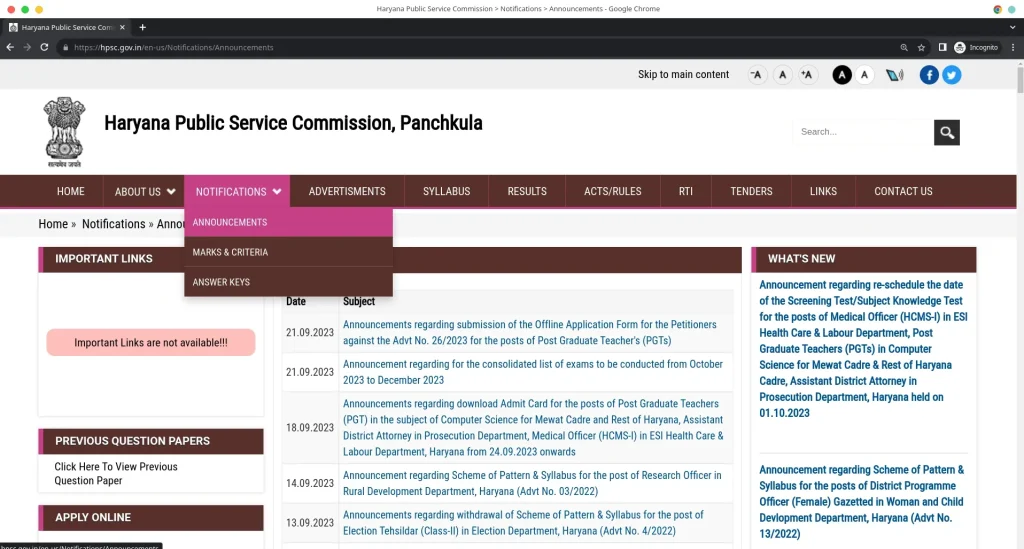Open Chrome three-dot menu
Image resolution: width=1024 pixels, height=549 pixels.
click(1013, 48)
